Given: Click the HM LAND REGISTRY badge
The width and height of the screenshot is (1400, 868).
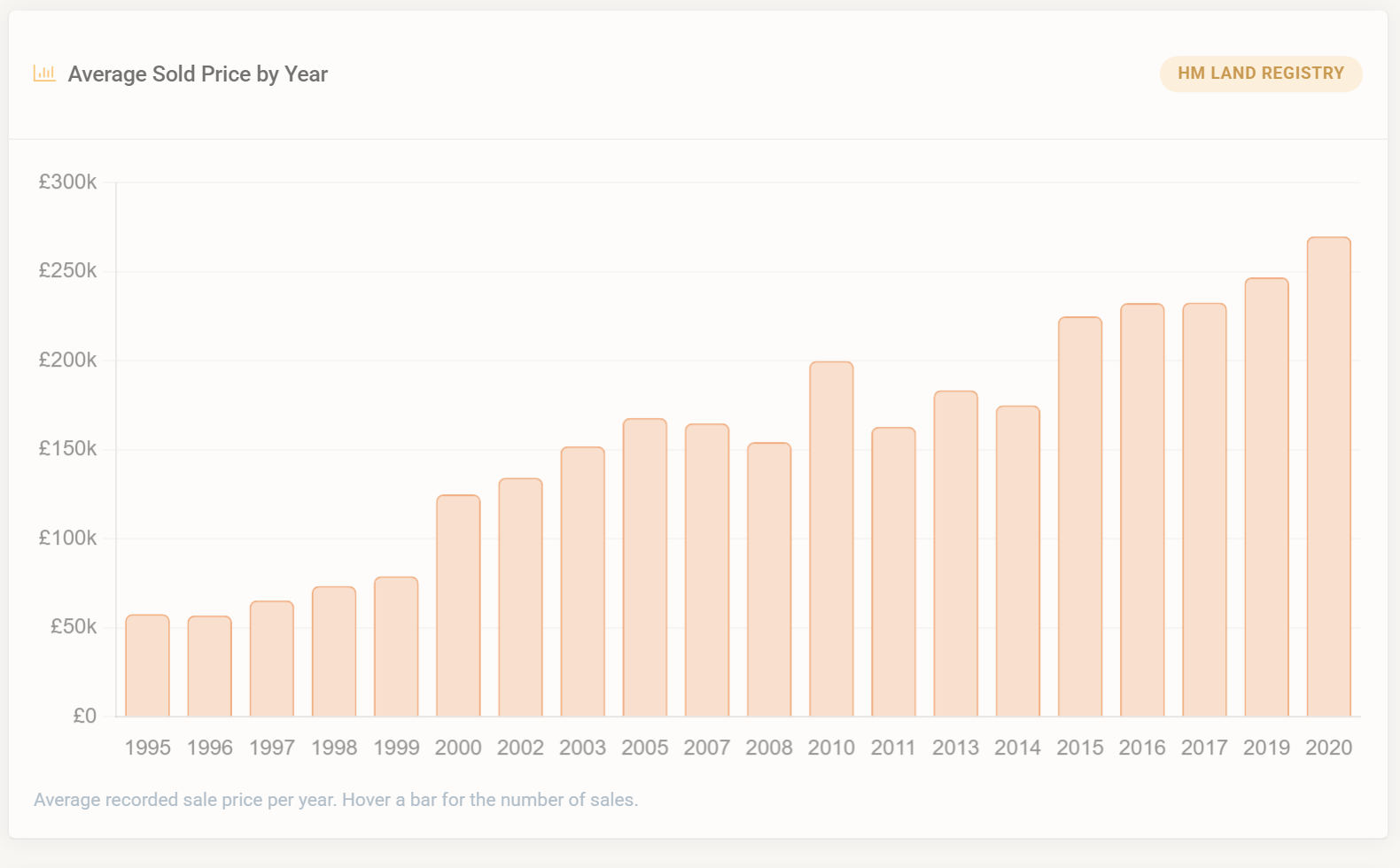Looking at the screenshot, I should [1261, 74].
